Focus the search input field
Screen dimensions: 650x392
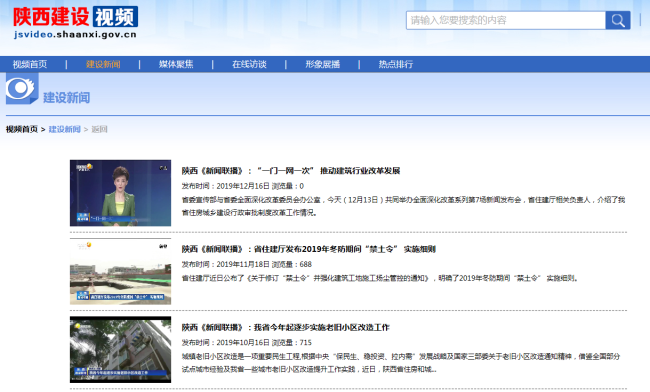[506, 20]
